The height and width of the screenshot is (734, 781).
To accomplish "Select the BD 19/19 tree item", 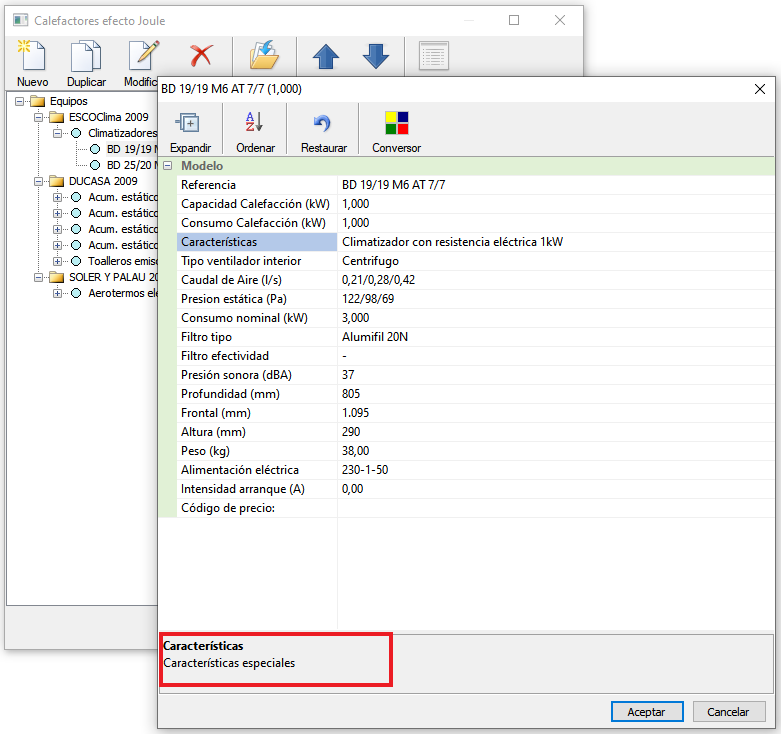I will coord(131,149).
